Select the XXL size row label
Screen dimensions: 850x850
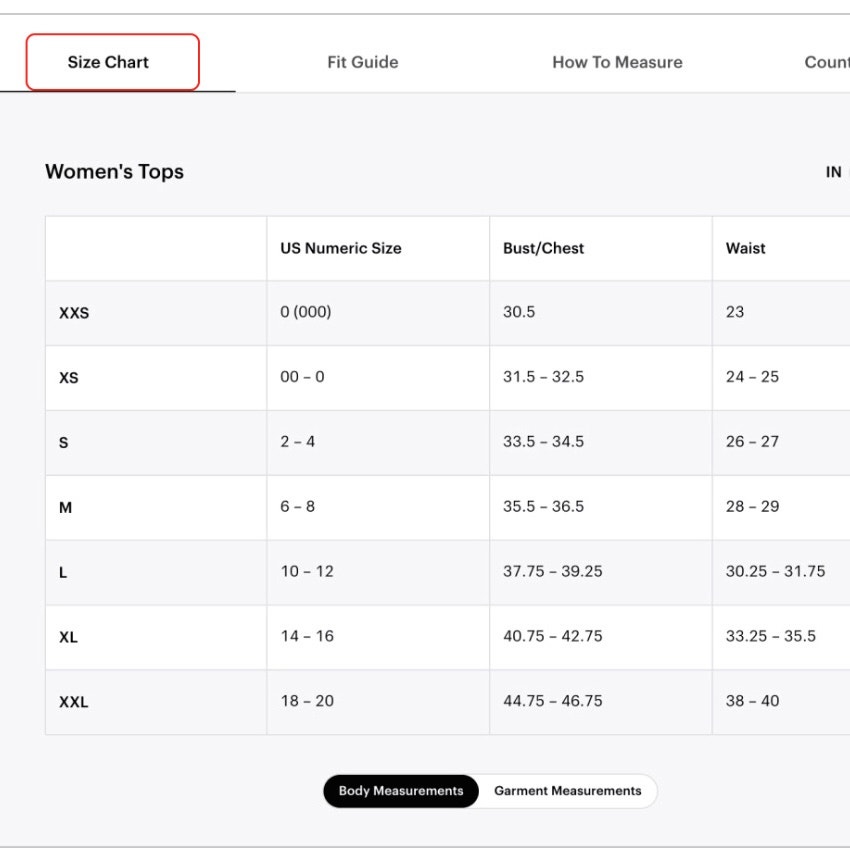[x=73, y=702]
